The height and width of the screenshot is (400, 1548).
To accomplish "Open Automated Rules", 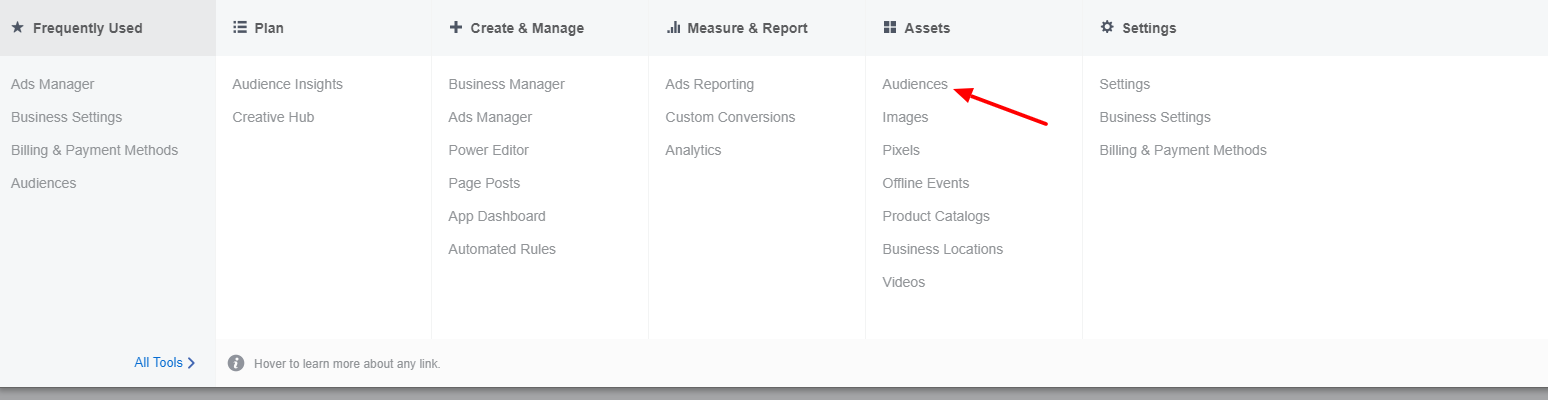I will pyautogui.click(x=503, y=250).
